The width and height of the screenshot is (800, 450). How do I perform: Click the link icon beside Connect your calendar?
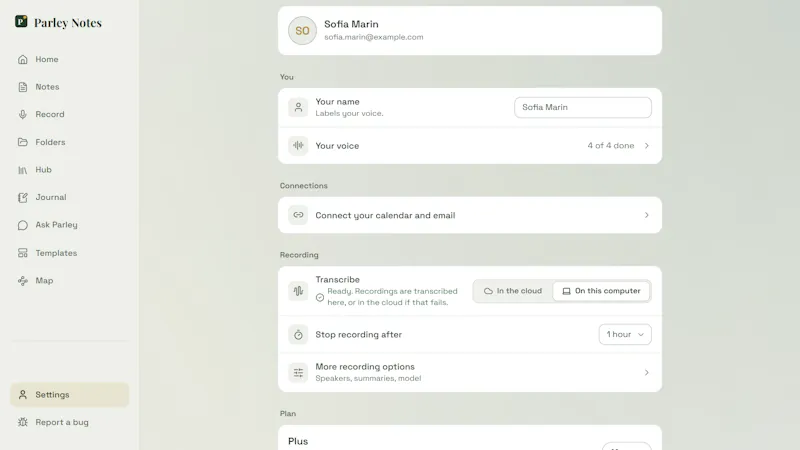tap(298, 215)
